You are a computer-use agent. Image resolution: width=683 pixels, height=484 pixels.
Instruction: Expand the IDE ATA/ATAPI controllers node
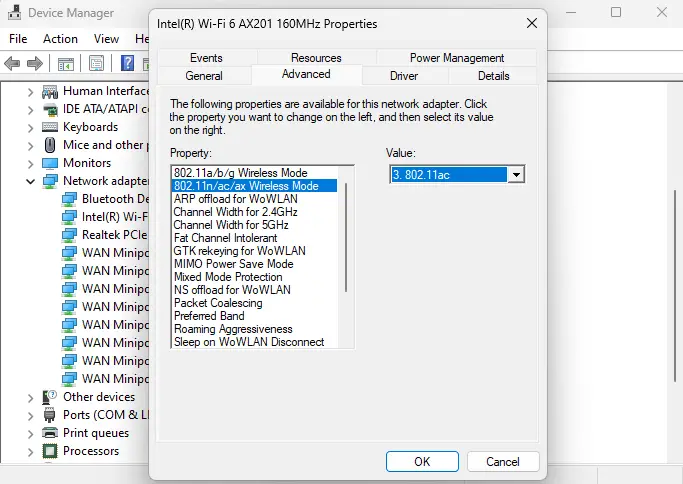pos(30,110)
